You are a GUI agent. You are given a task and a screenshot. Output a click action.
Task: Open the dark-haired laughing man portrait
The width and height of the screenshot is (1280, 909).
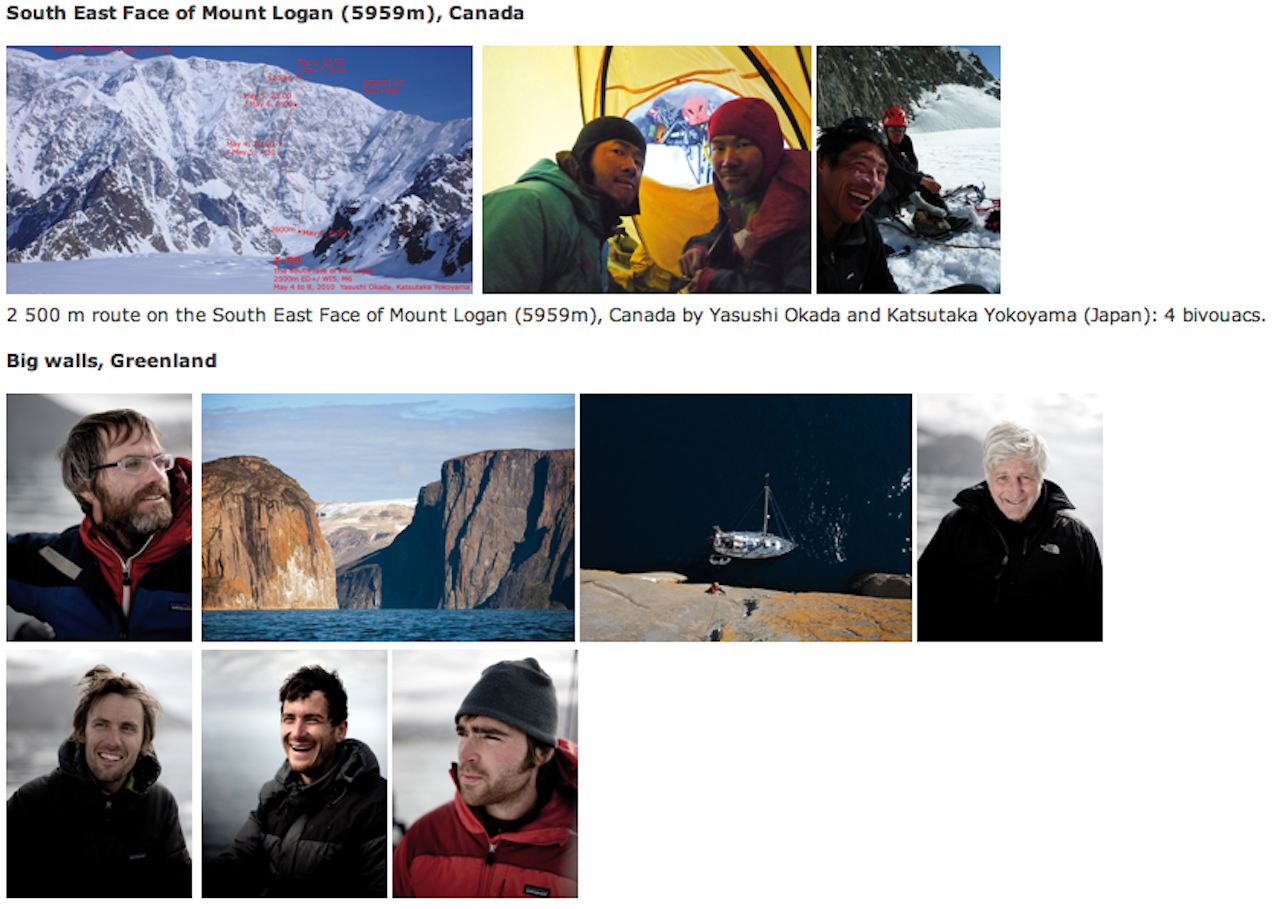[294, 774]
